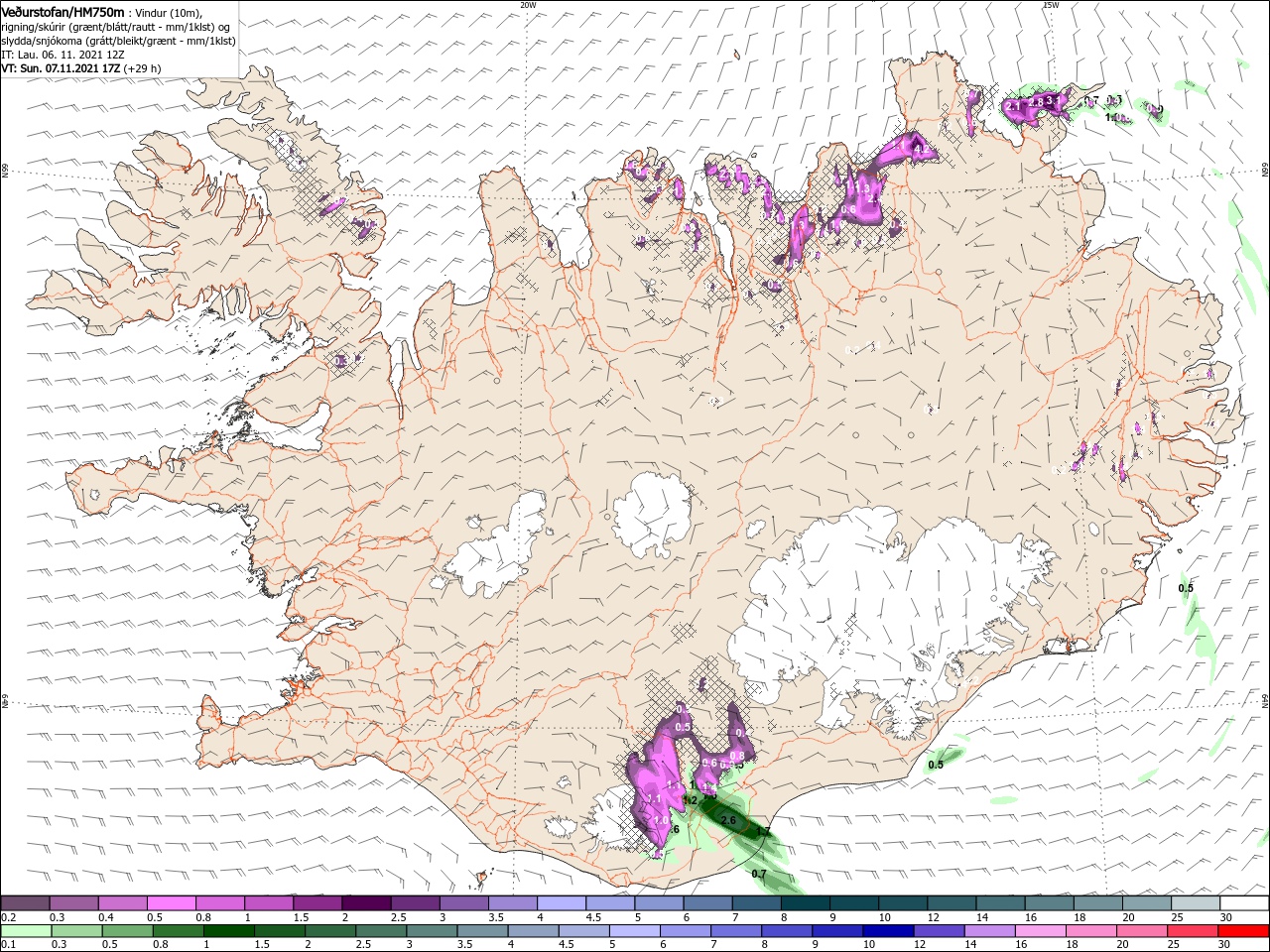Click the lavender 4–4.5 snow legend swatch
The width and height of the screenshot is (1270, 952).
(562, 902)
